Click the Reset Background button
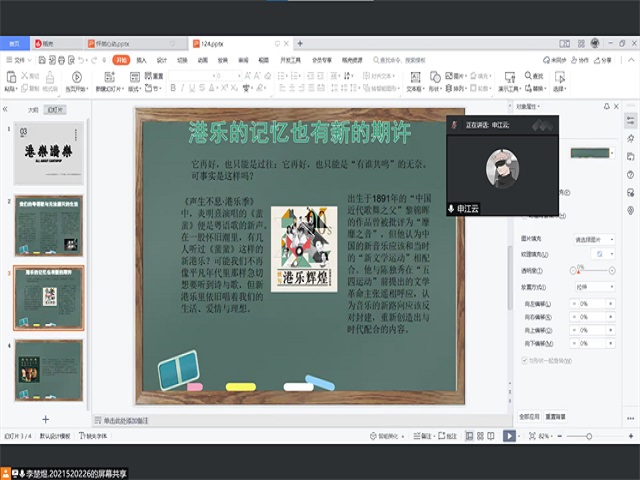Image resolution: width=640 pixels, height=480 pixels. click(556, 416)
